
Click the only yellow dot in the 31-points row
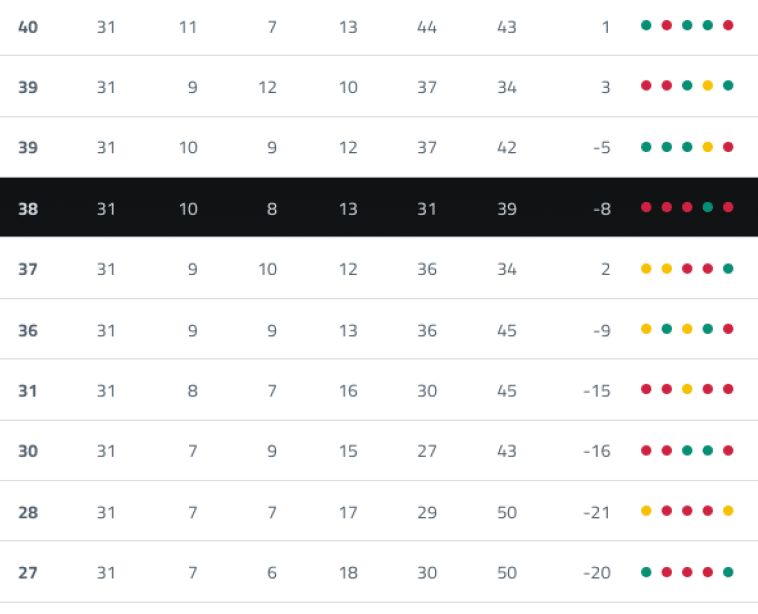(687, 390)
